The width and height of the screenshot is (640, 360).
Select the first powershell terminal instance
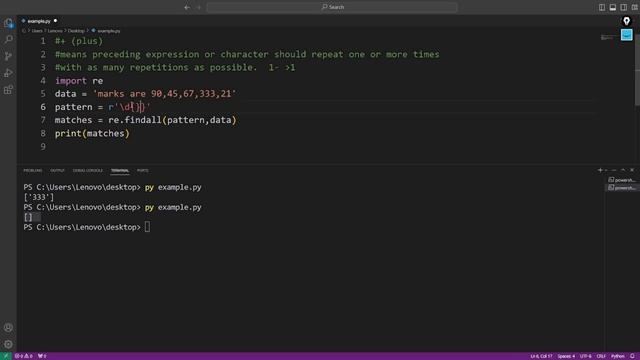(622, 180)
